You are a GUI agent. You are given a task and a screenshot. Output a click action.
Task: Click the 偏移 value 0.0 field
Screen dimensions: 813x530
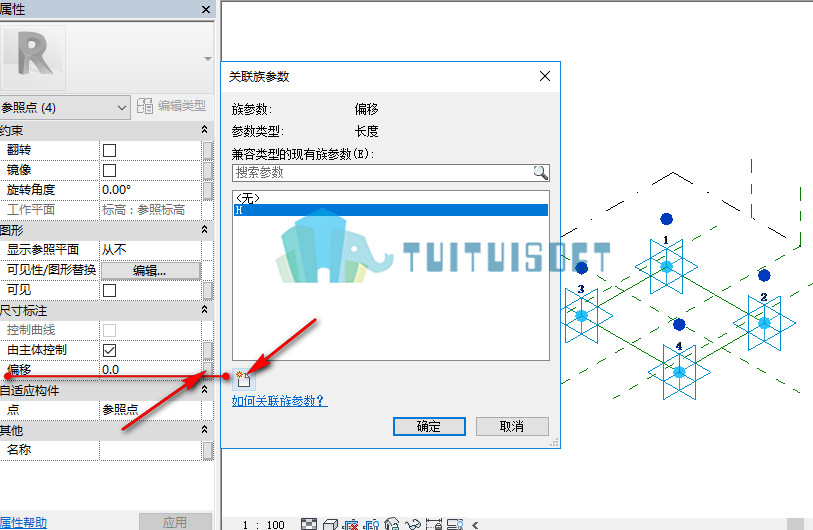click(x=150, y=369)
